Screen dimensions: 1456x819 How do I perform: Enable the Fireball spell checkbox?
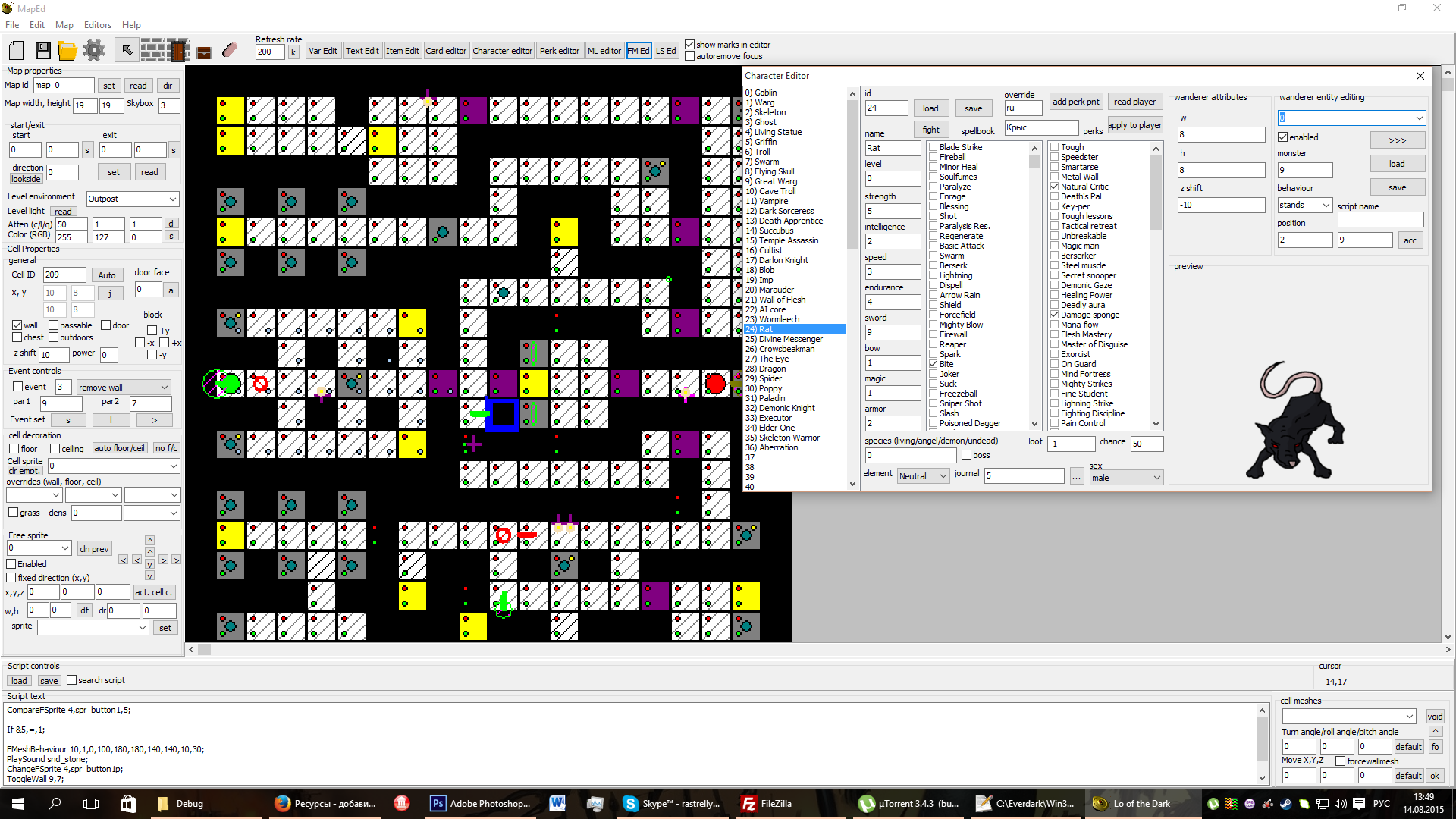(x=934, y=157)
